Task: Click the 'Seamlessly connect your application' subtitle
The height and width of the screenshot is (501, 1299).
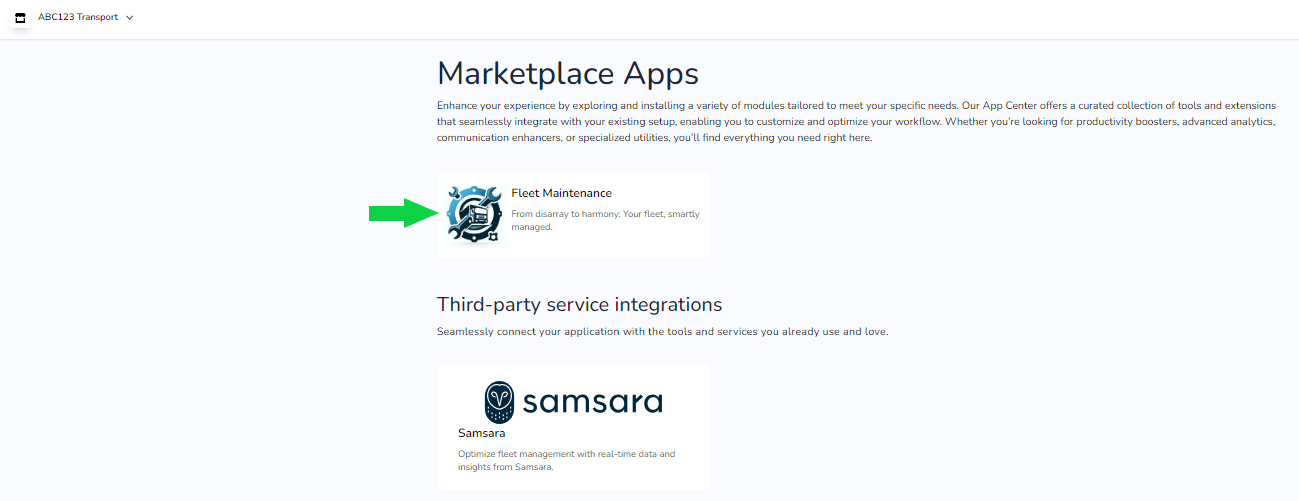Action: tap(662, 332)
